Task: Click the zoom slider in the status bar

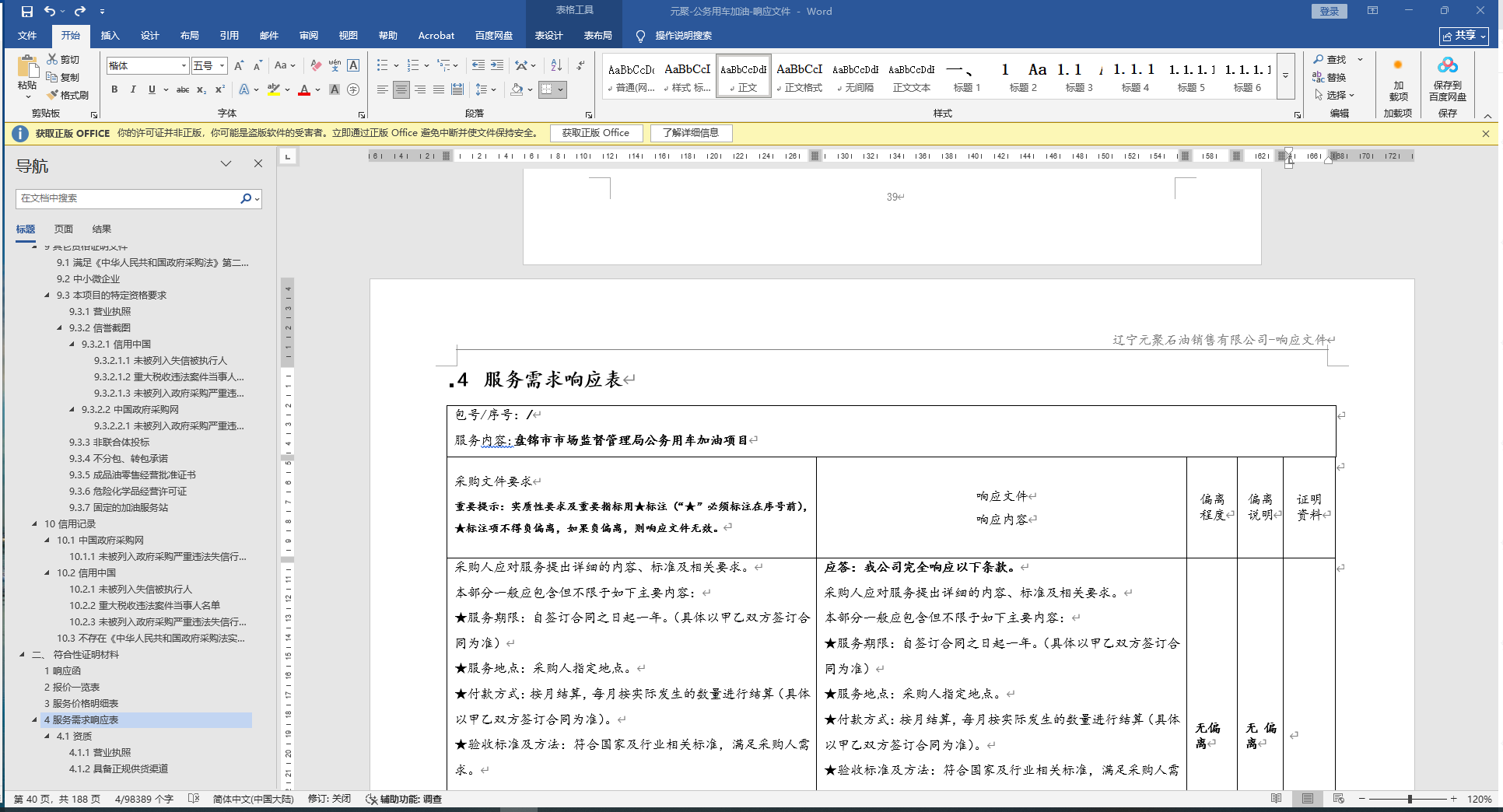Action: (1410, 799)
